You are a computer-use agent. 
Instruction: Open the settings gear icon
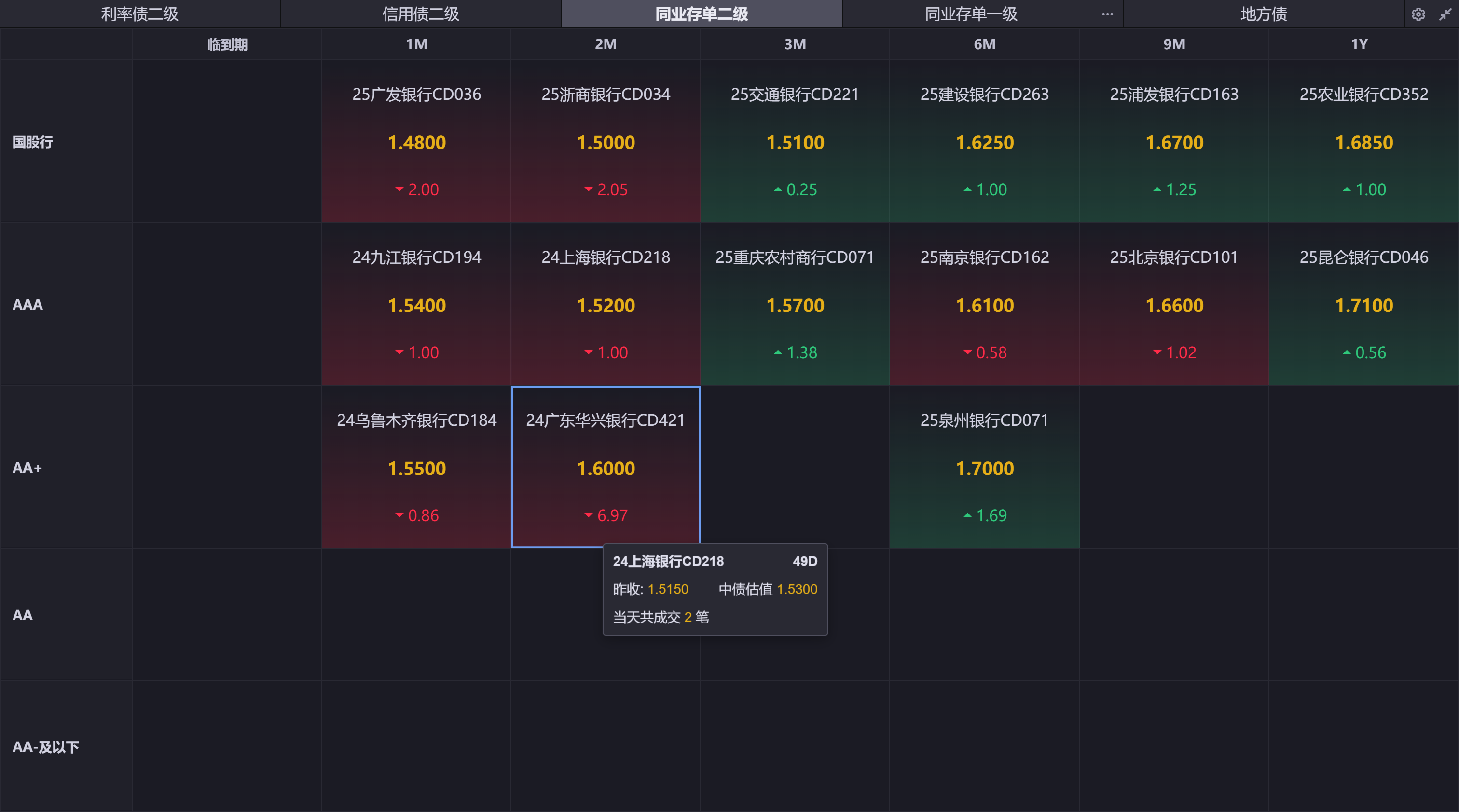(x=1418, y=14)
